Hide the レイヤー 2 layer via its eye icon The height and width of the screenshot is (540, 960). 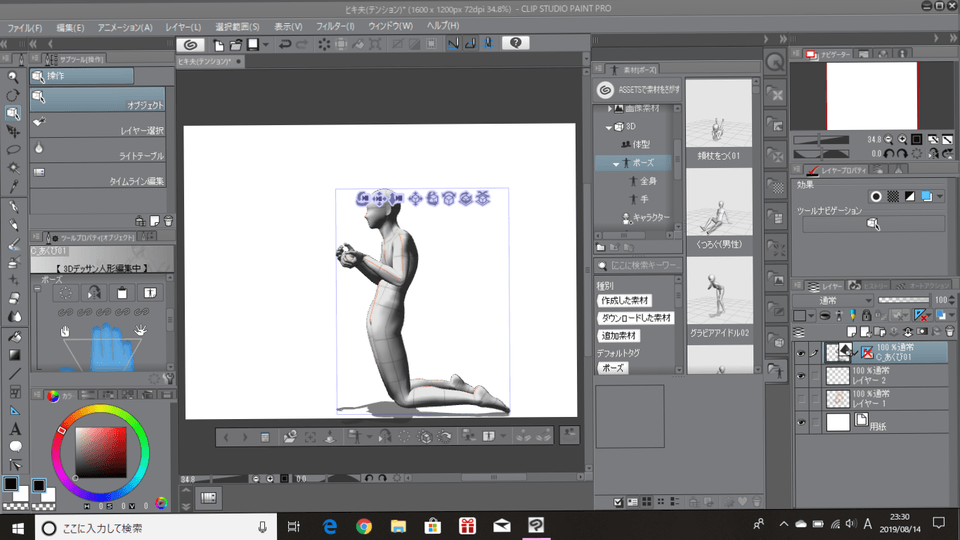click(x=800, y=375)
